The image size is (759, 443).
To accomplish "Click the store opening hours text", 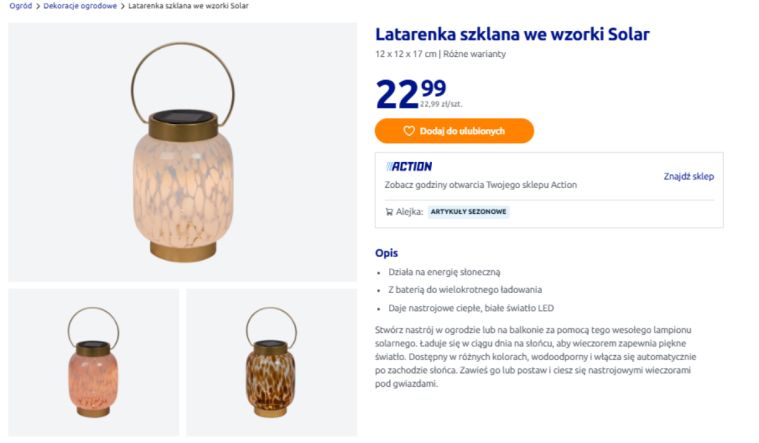I will coord(480,185).
